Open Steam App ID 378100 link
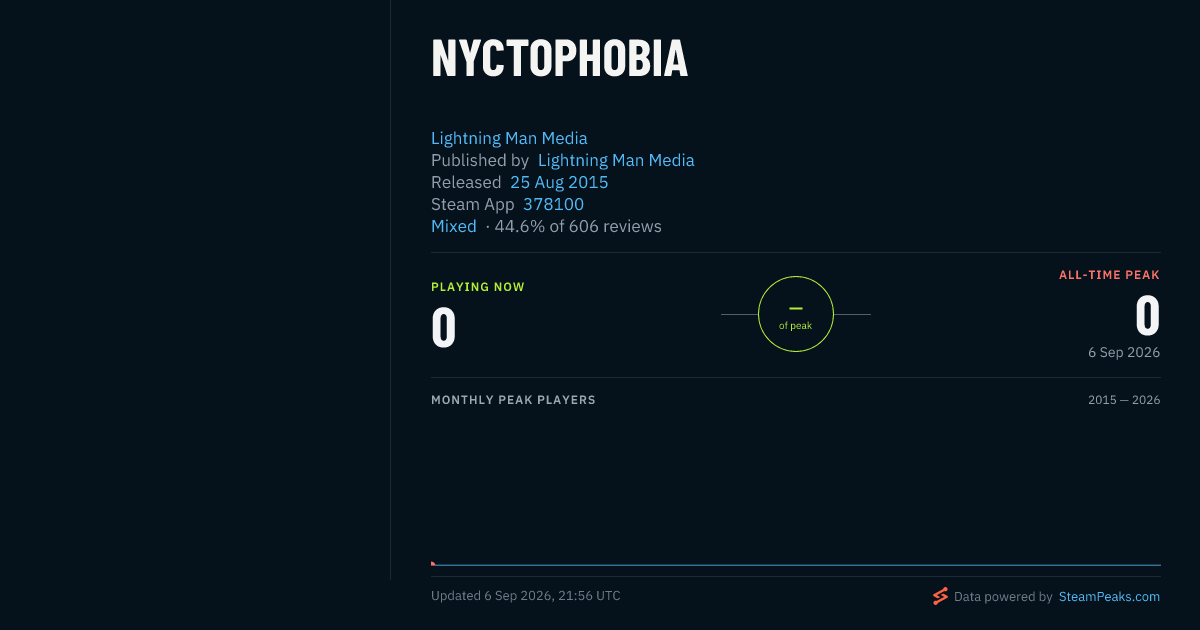Viewport: 1200px width, 630px height. (553, 204)
